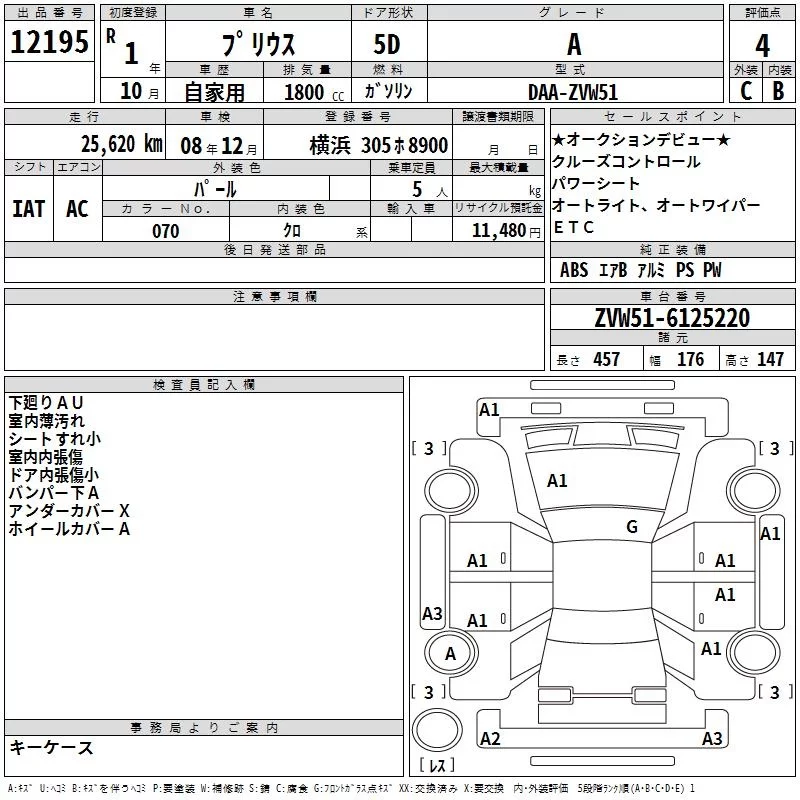Click the ETC sales point

pyautogui.click(x=574, y=227)
